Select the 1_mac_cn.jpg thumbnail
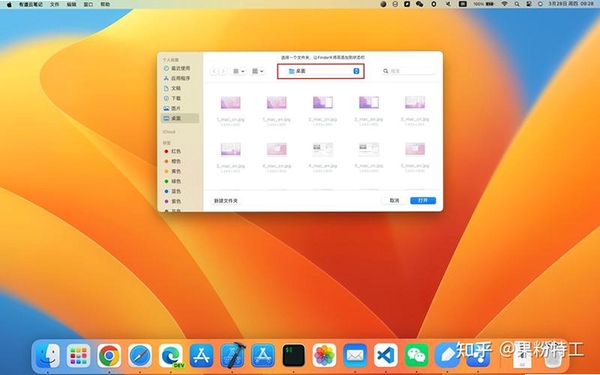This screenshot has width=600, height=375. [x=231, y=103]
